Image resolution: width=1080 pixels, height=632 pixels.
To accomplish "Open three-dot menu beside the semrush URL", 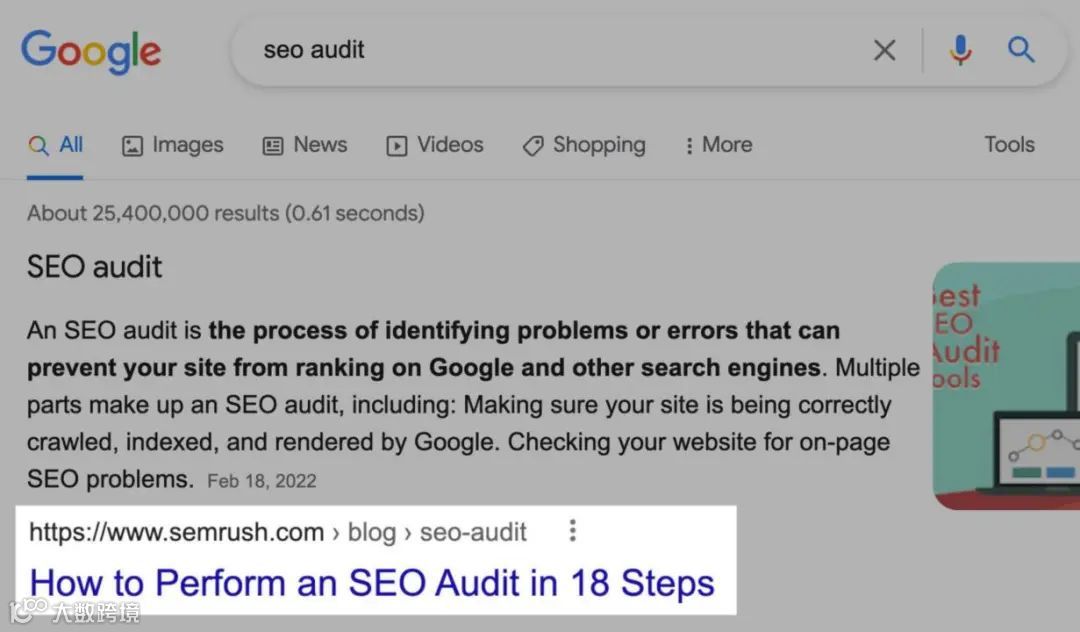I will (572, 531).
